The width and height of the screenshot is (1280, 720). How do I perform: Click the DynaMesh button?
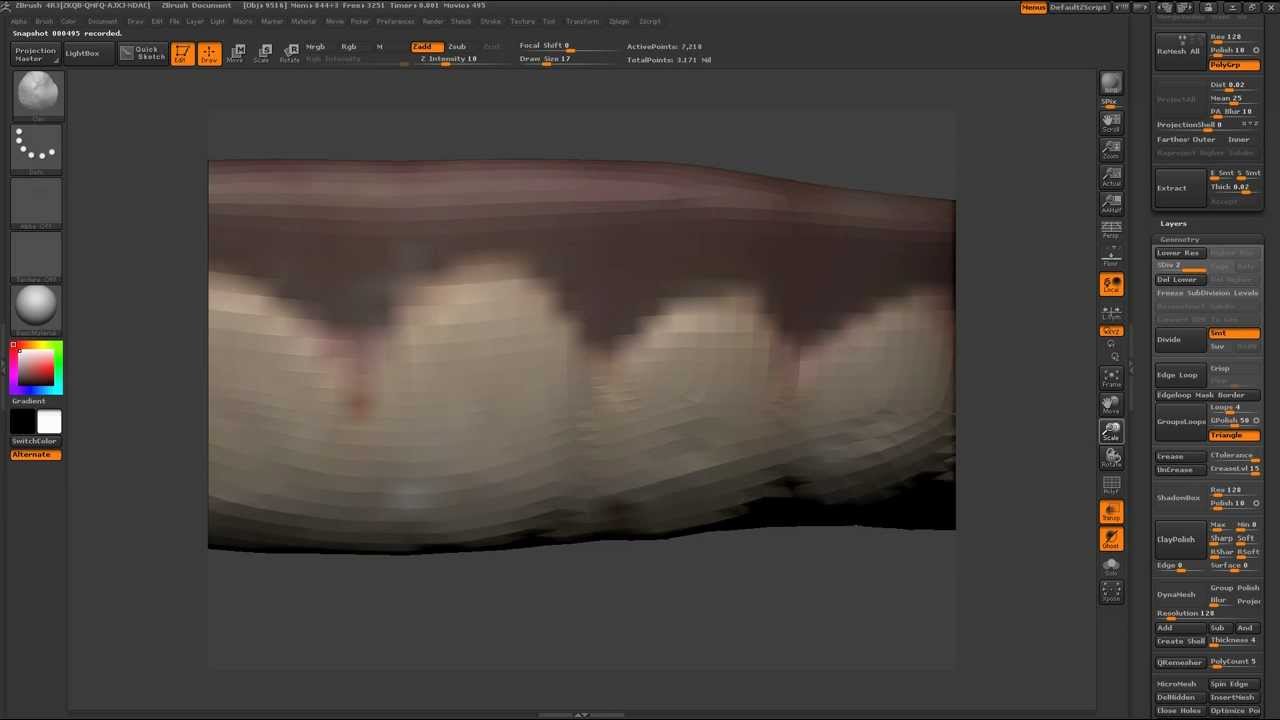point(1181,594)
